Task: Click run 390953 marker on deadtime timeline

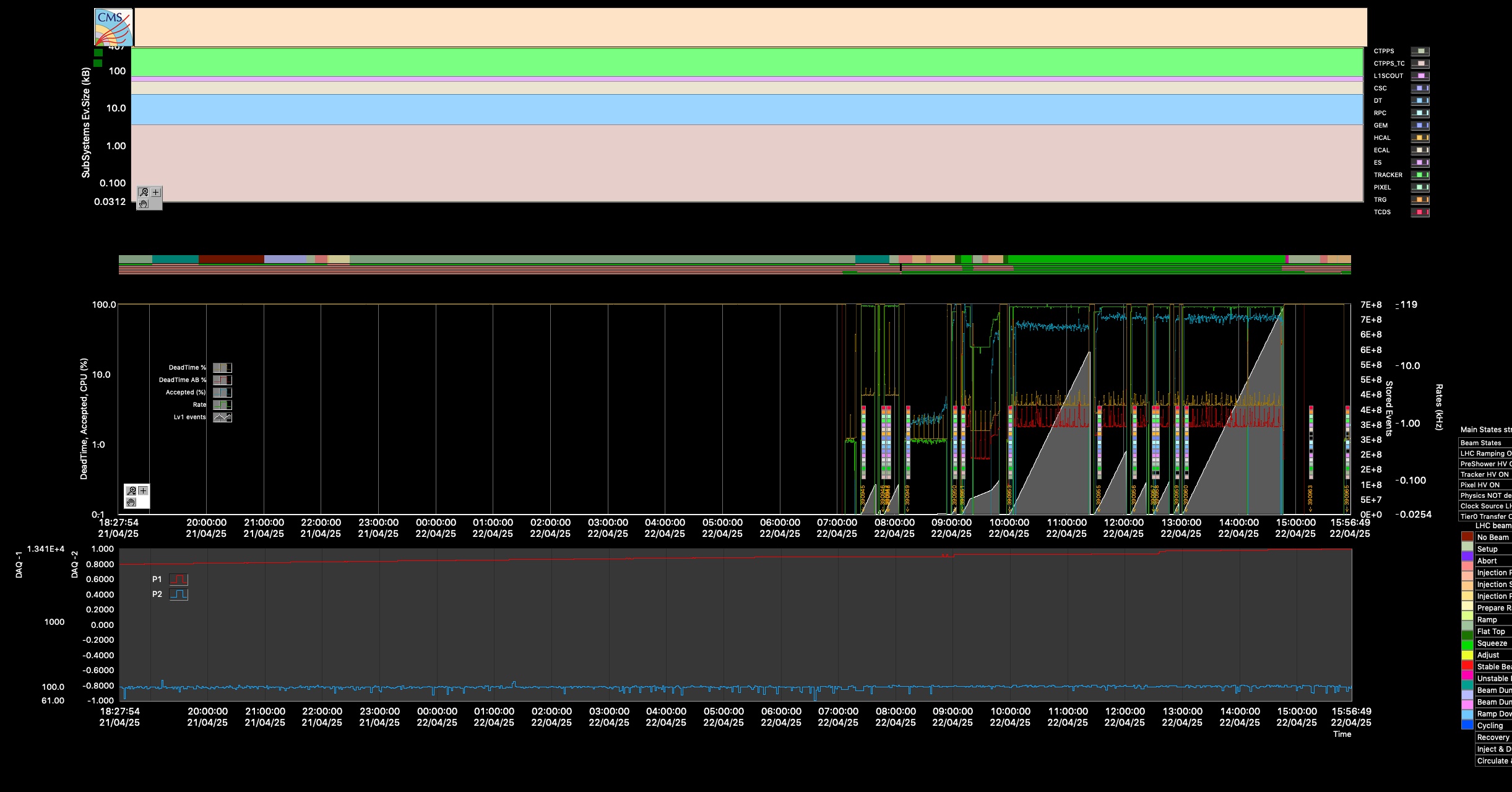Action: [x=1009, y=498]
